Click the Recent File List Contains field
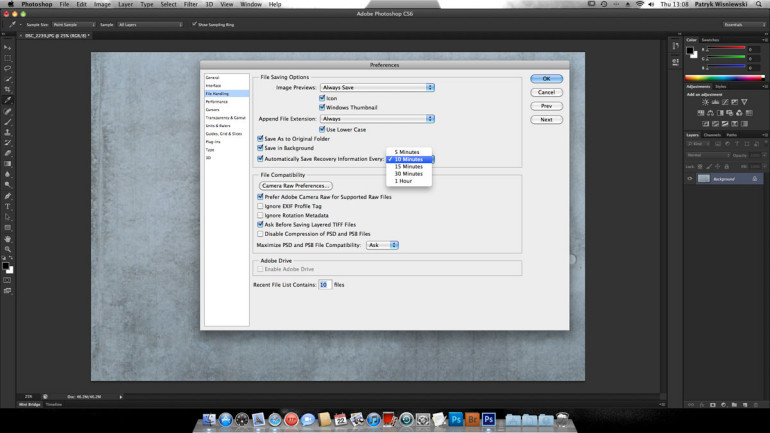Image resolution: width=770 pixels, height=433 pixels. click(x=325, y=285)
